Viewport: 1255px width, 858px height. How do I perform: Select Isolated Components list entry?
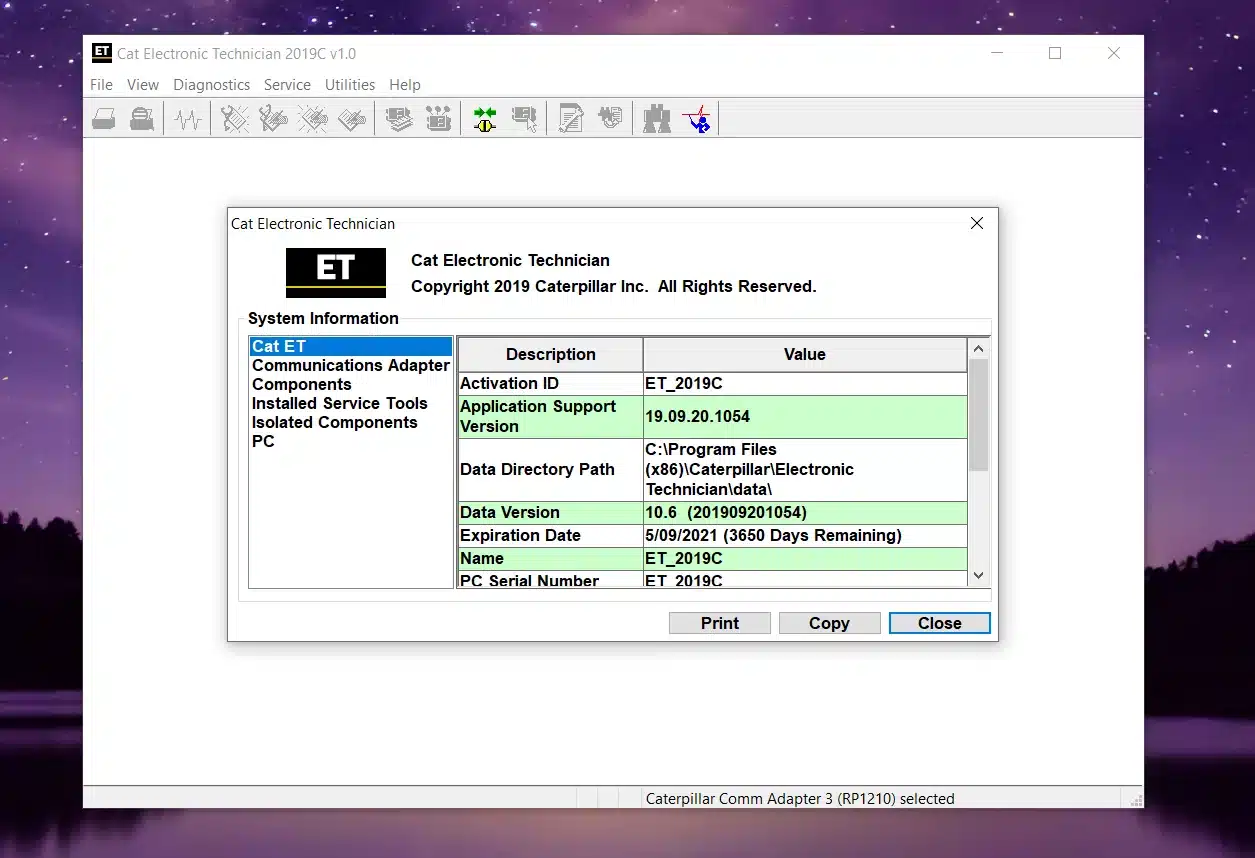334,422
